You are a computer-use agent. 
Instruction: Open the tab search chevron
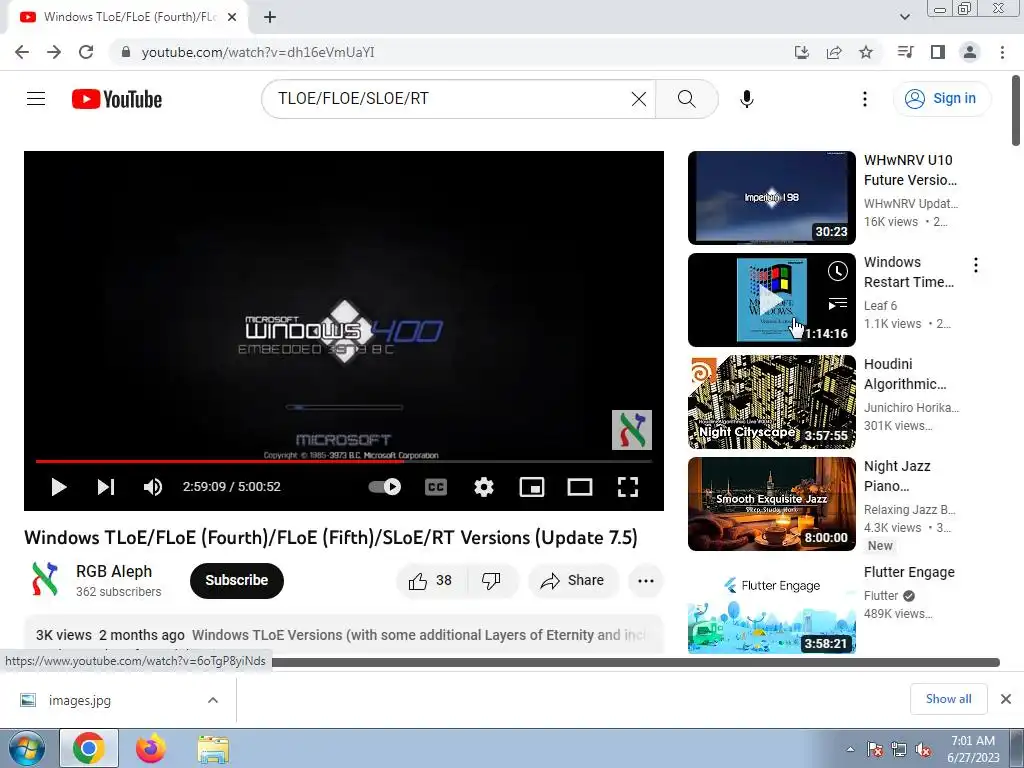coord(904,17)
